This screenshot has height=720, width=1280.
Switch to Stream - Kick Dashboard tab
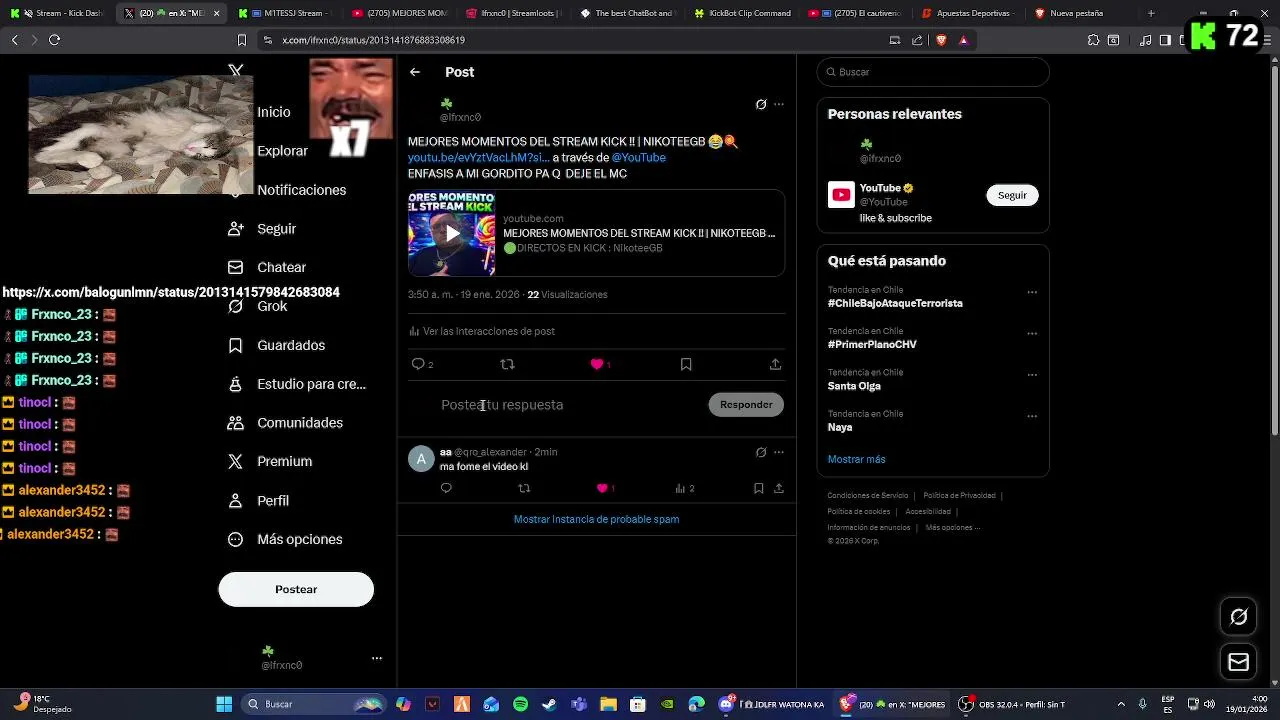coord(60,13)
